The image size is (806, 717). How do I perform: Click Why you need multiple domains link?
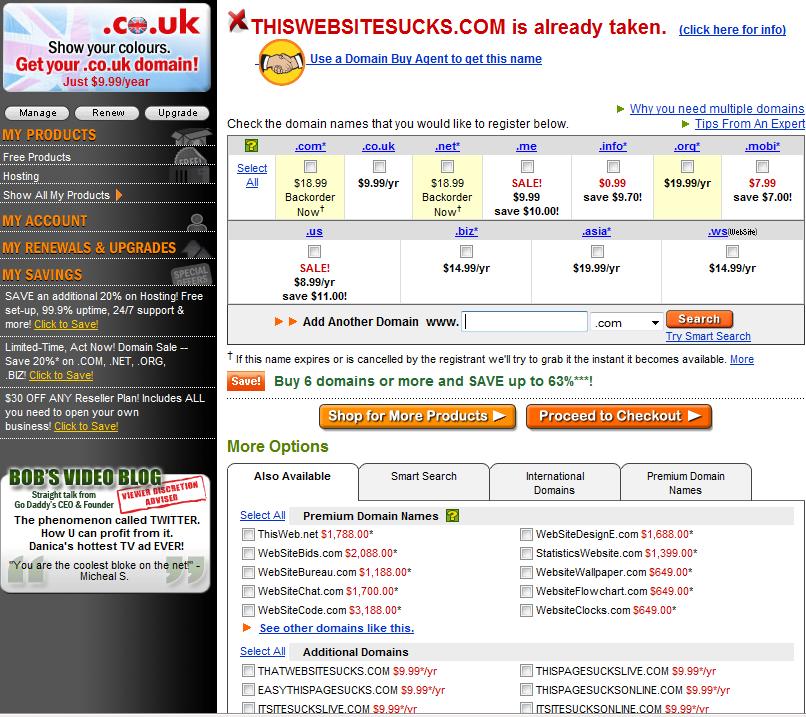point(717,109)
